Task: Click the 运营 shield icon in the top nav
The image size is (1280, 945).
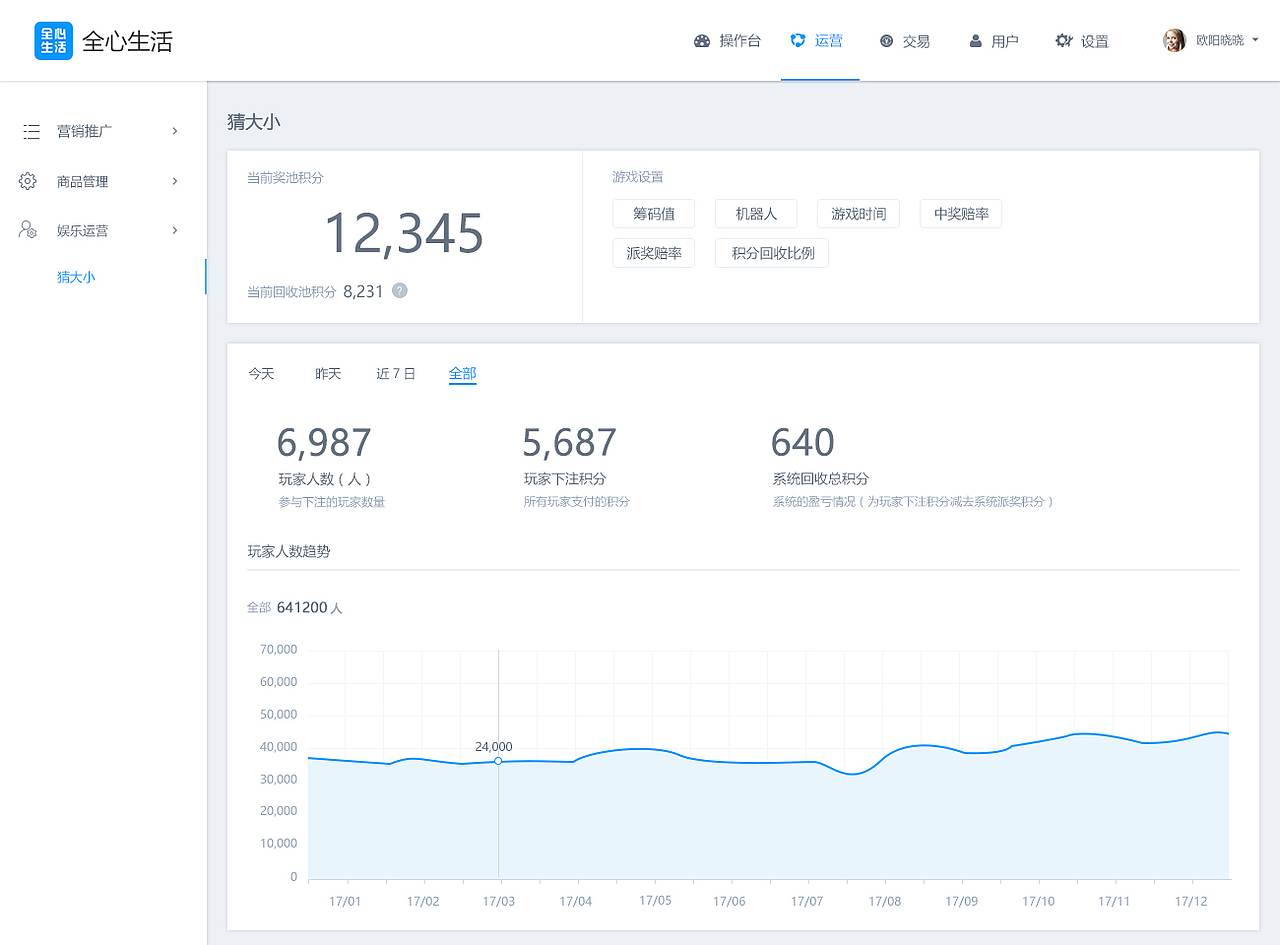Action: [x=797, y=40]
